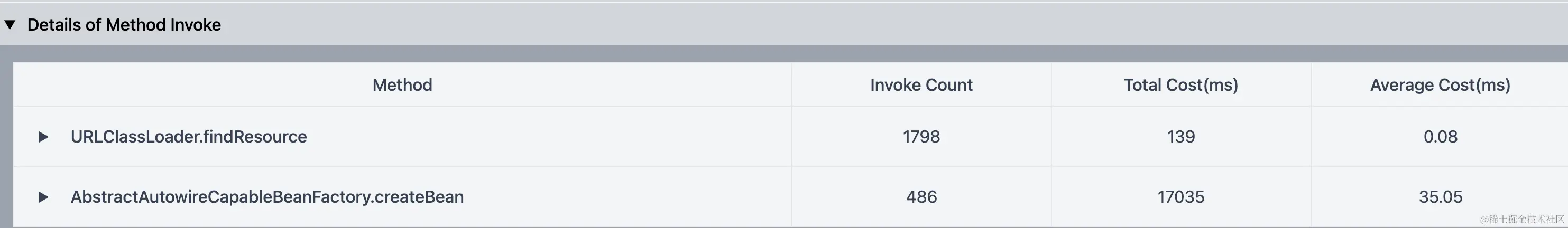
Task: Click the blank table area after findResource text
Action: tap(548, 137)
